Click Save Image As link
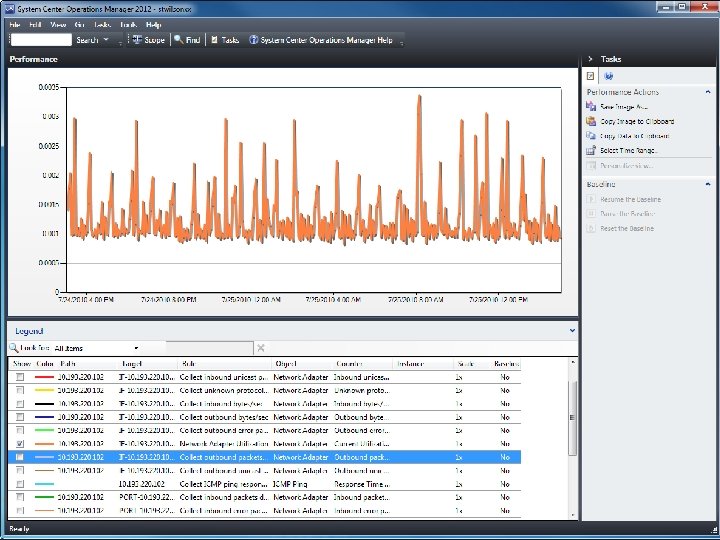This screenshot has height=540, width=720. click(x=624, y=107)
